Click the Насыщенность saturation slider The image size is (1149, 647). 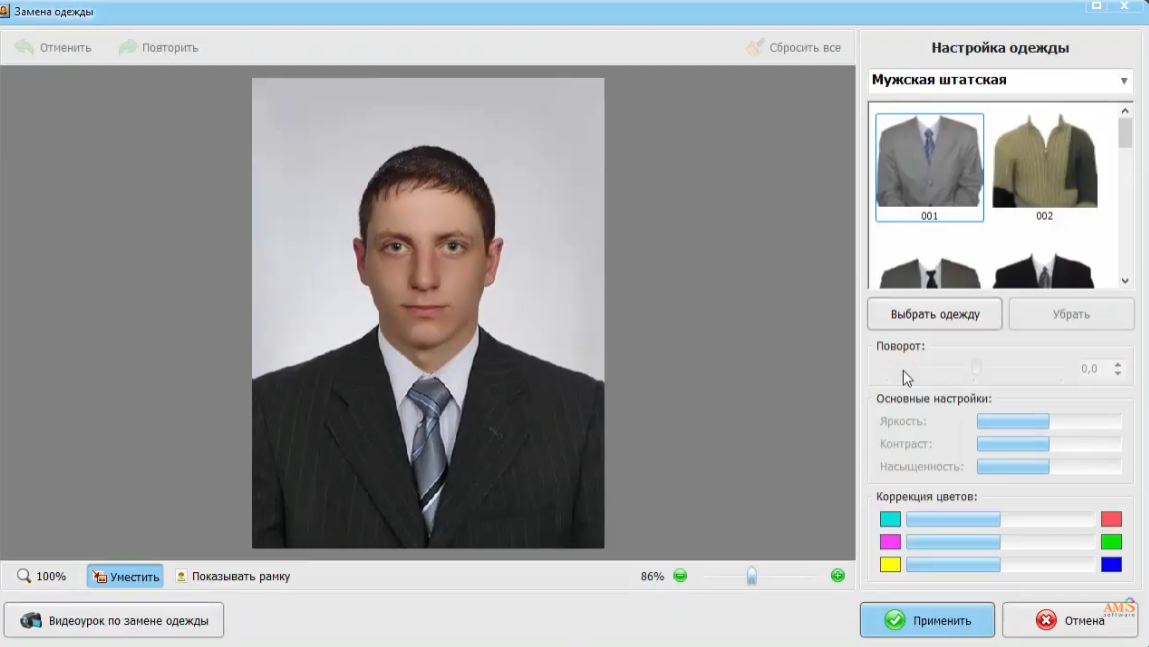[x=1049, y=467]
